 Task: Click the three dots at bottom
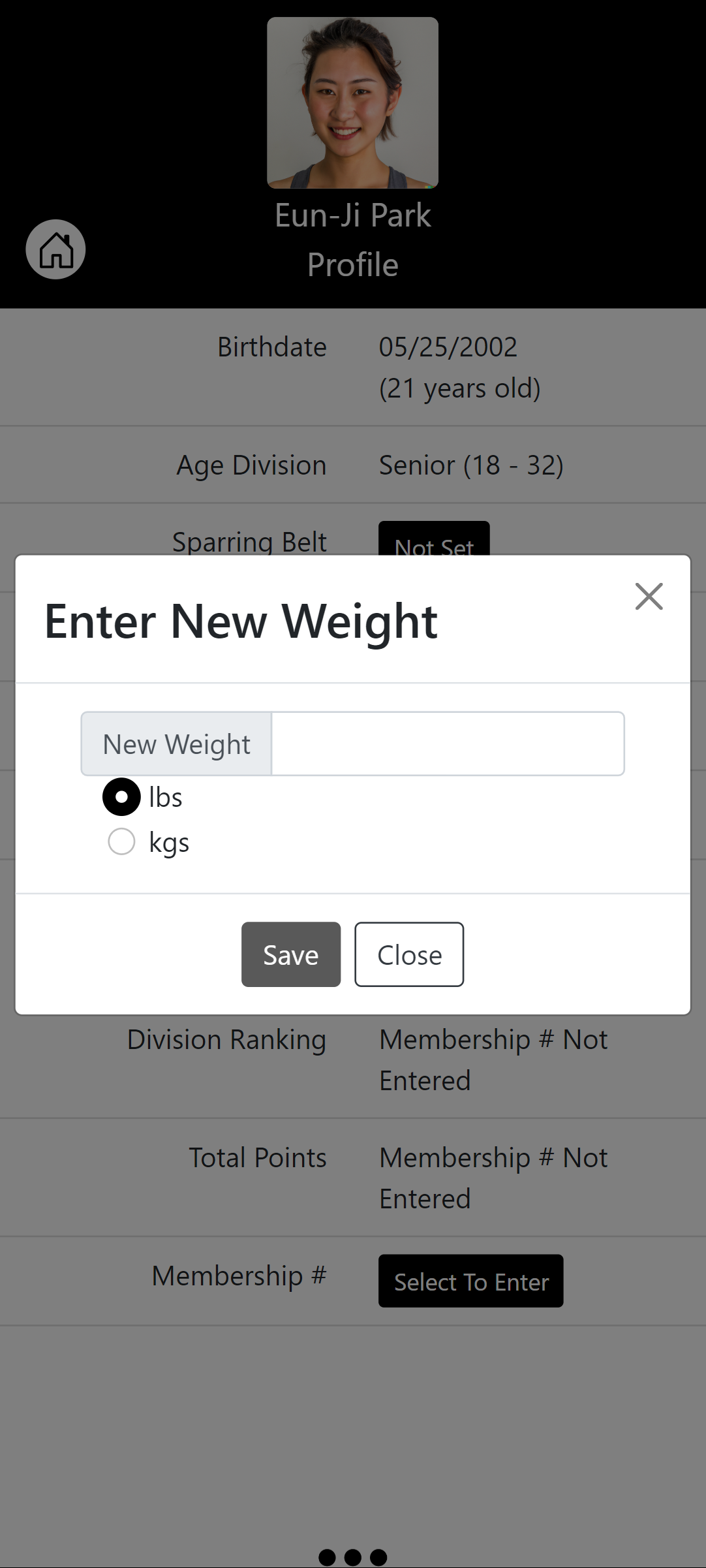(352, 1557)
